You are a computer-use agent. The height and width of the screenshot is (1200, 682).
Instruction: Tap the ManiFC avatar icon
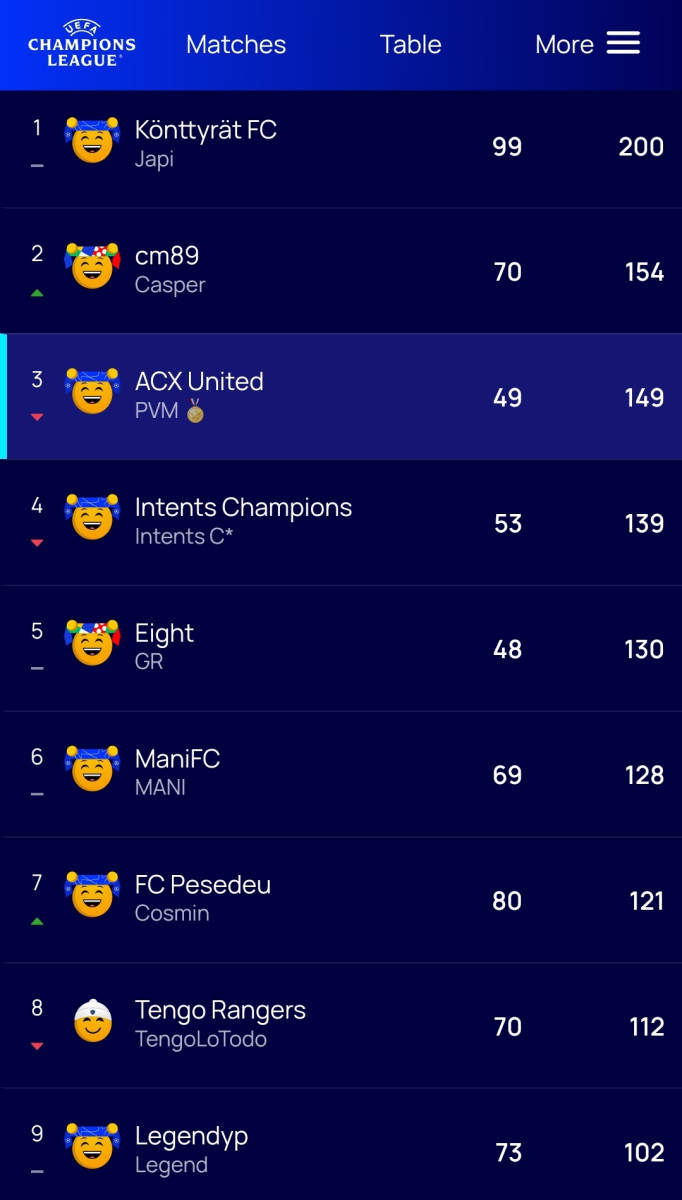click(x=92, y=770)
